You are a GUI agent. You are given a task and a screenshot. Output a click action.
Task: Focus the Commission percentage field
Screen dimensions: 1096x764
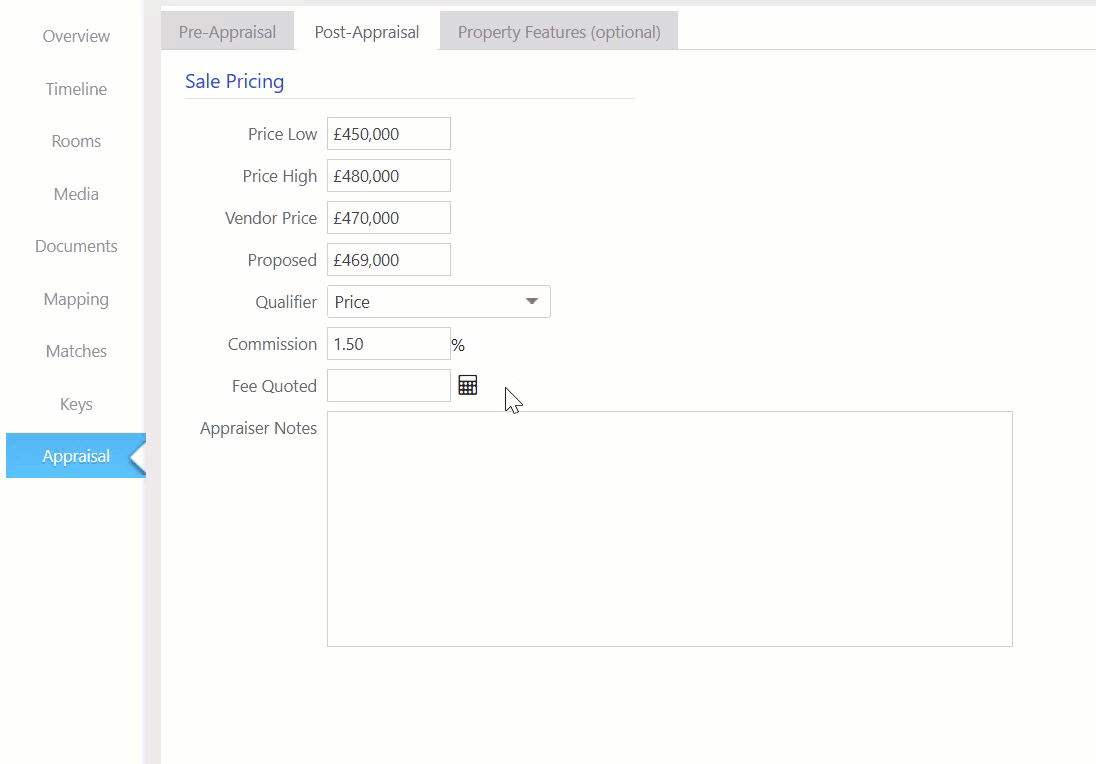click(389, 343)
